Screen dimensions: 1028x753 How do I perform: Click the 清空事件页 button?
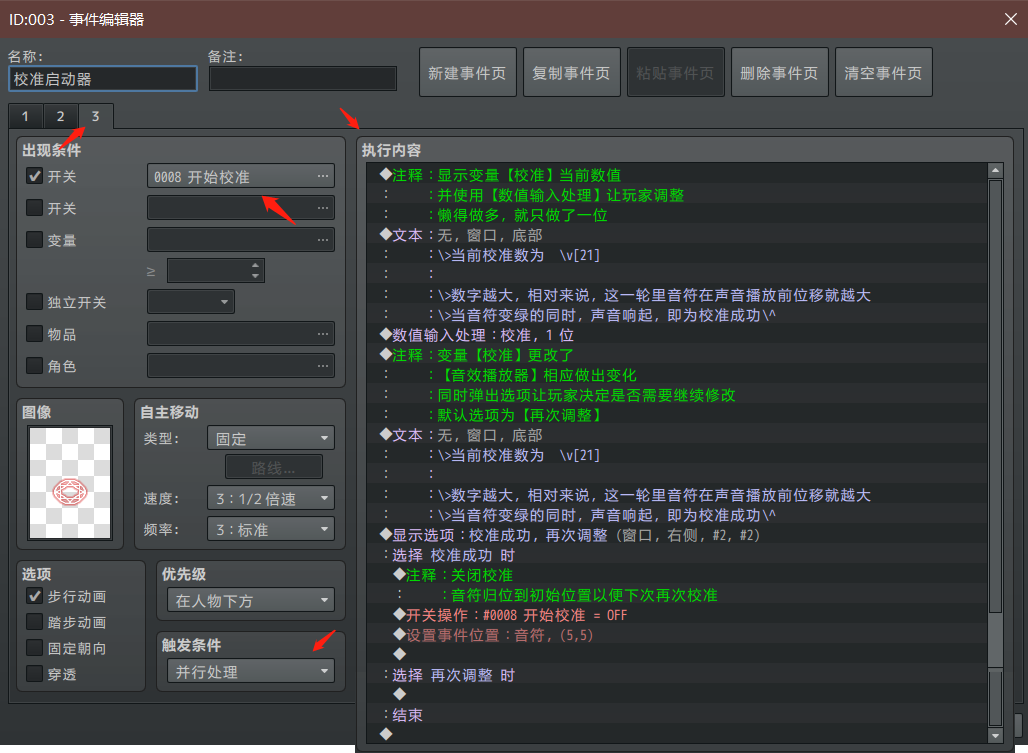pos(883,73)
